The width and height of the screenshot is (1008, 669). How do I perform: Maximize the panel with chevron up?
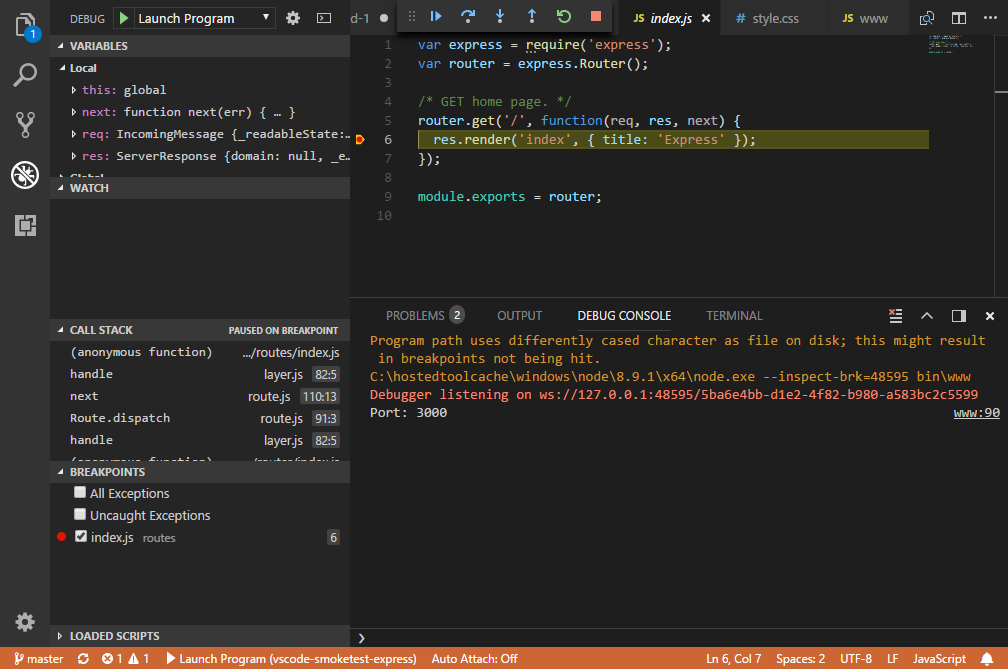pyautogui.click(x=926, y=316)
